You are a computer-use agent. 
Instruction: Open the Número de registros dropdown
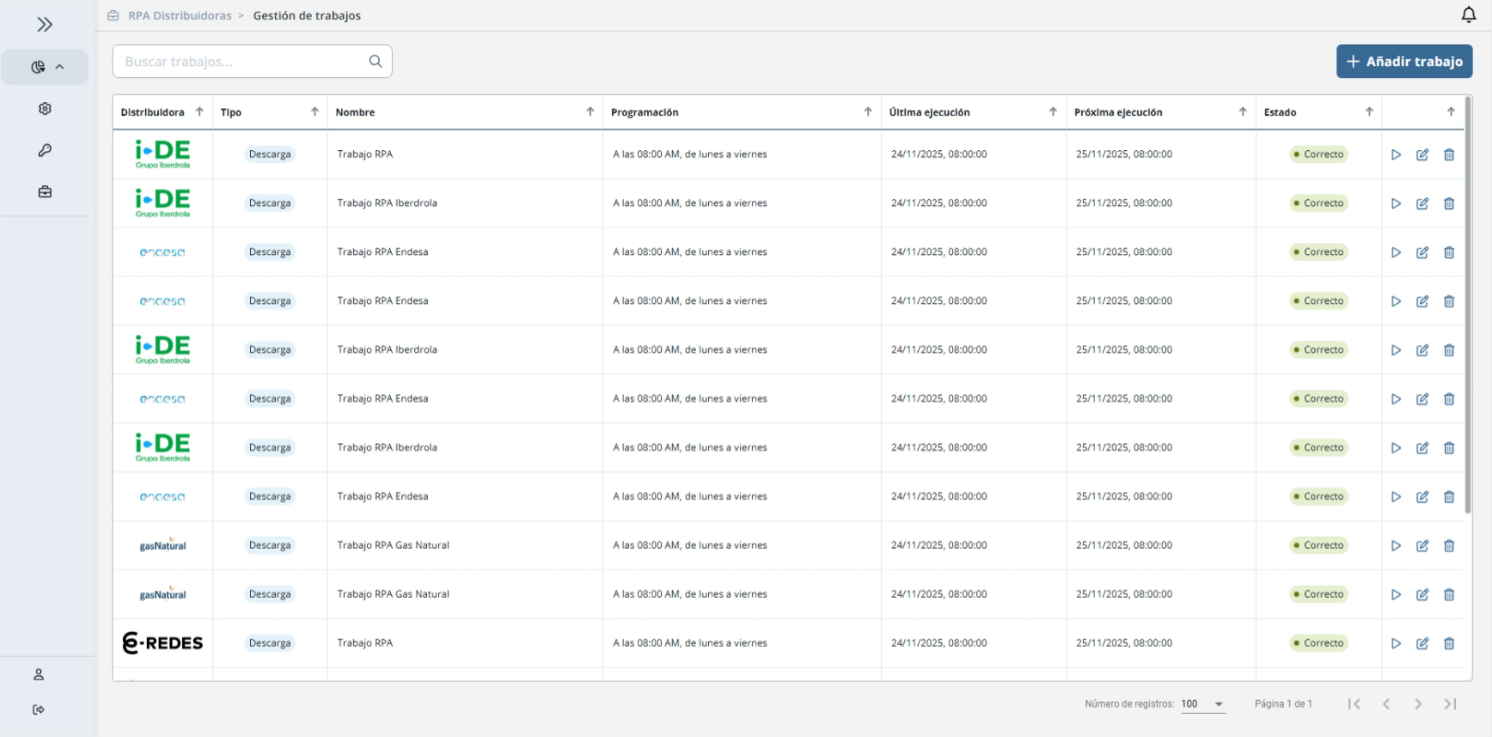coord(1203,704)
